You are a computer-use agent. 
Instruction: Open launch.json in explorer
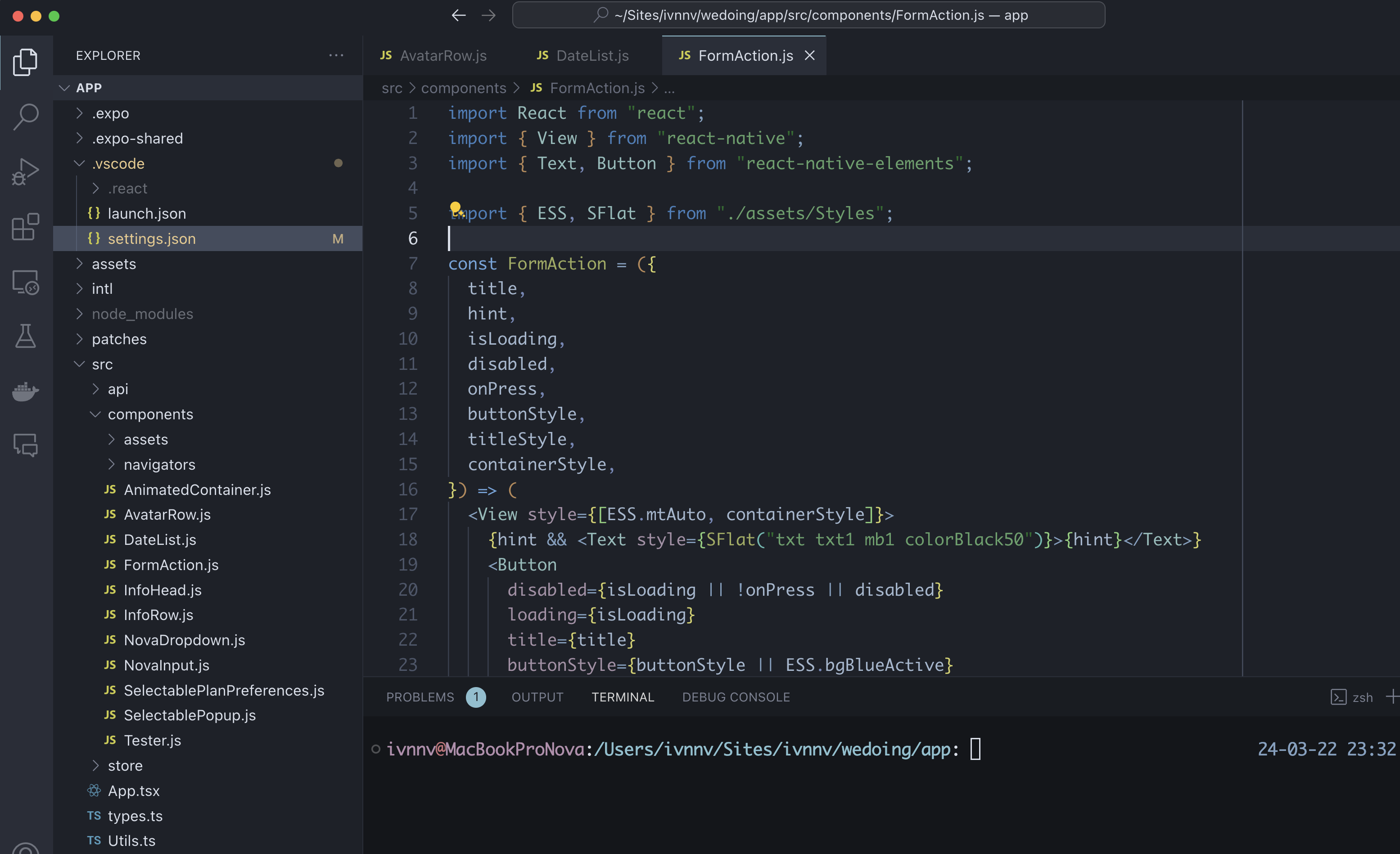tap(208, 213)
